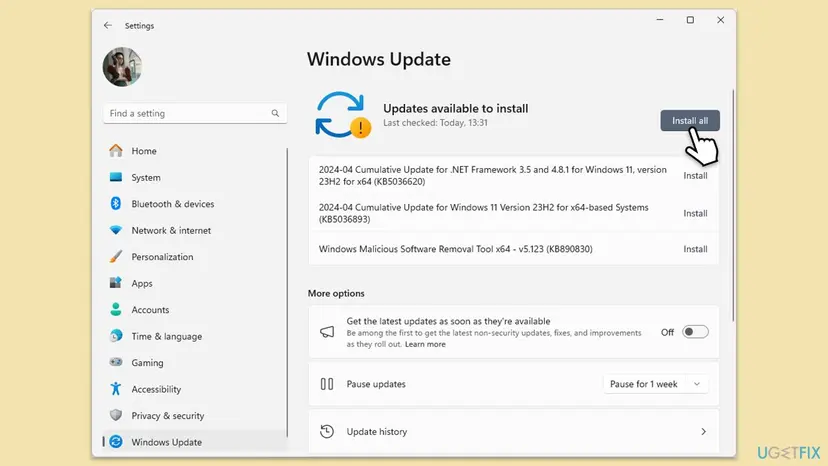This screenshot has width=828, height=466.
Task: Open the Pause for 1 week dropdown
Action: [x=655, y=384]
